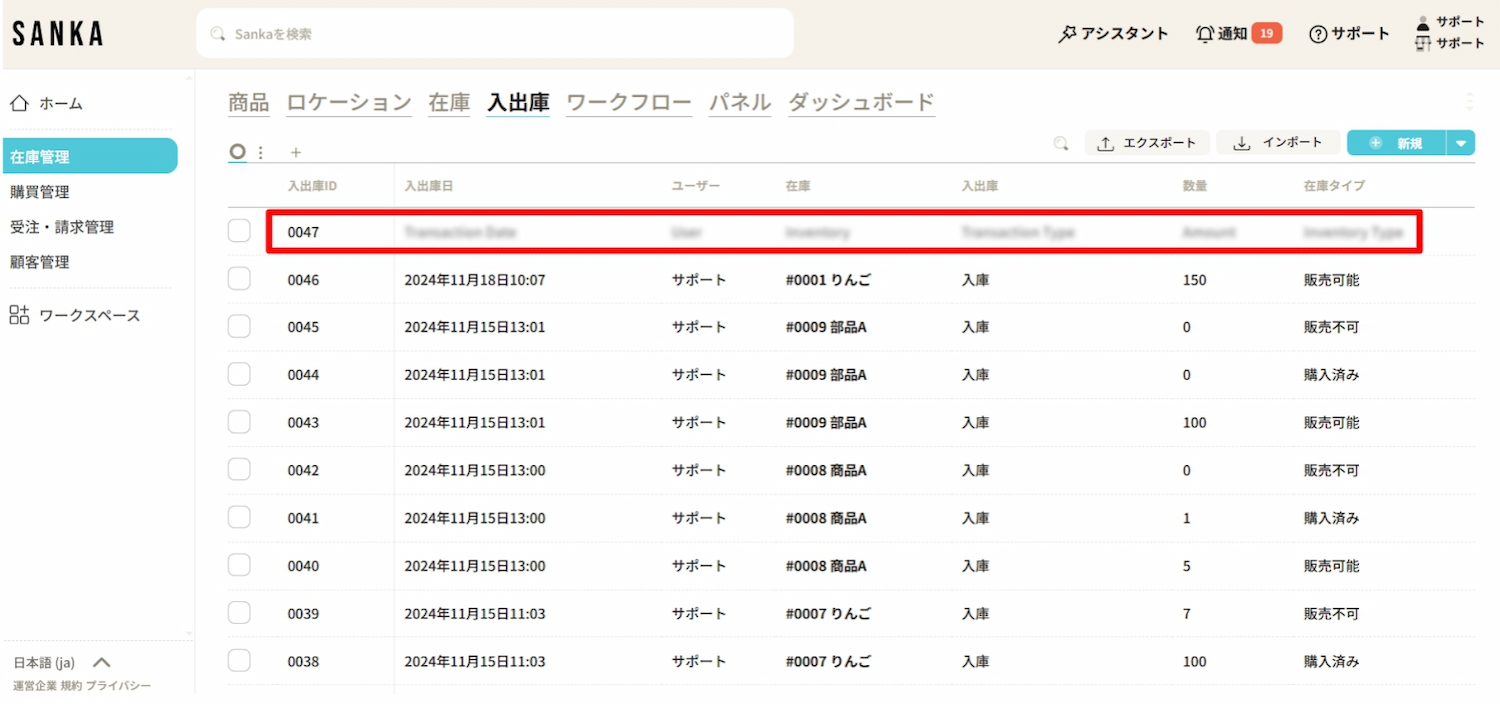The width and height of the screenshot is (1500, 704).
Task: Expand the 新規 button dropdown arrow
Action: 1461,143
